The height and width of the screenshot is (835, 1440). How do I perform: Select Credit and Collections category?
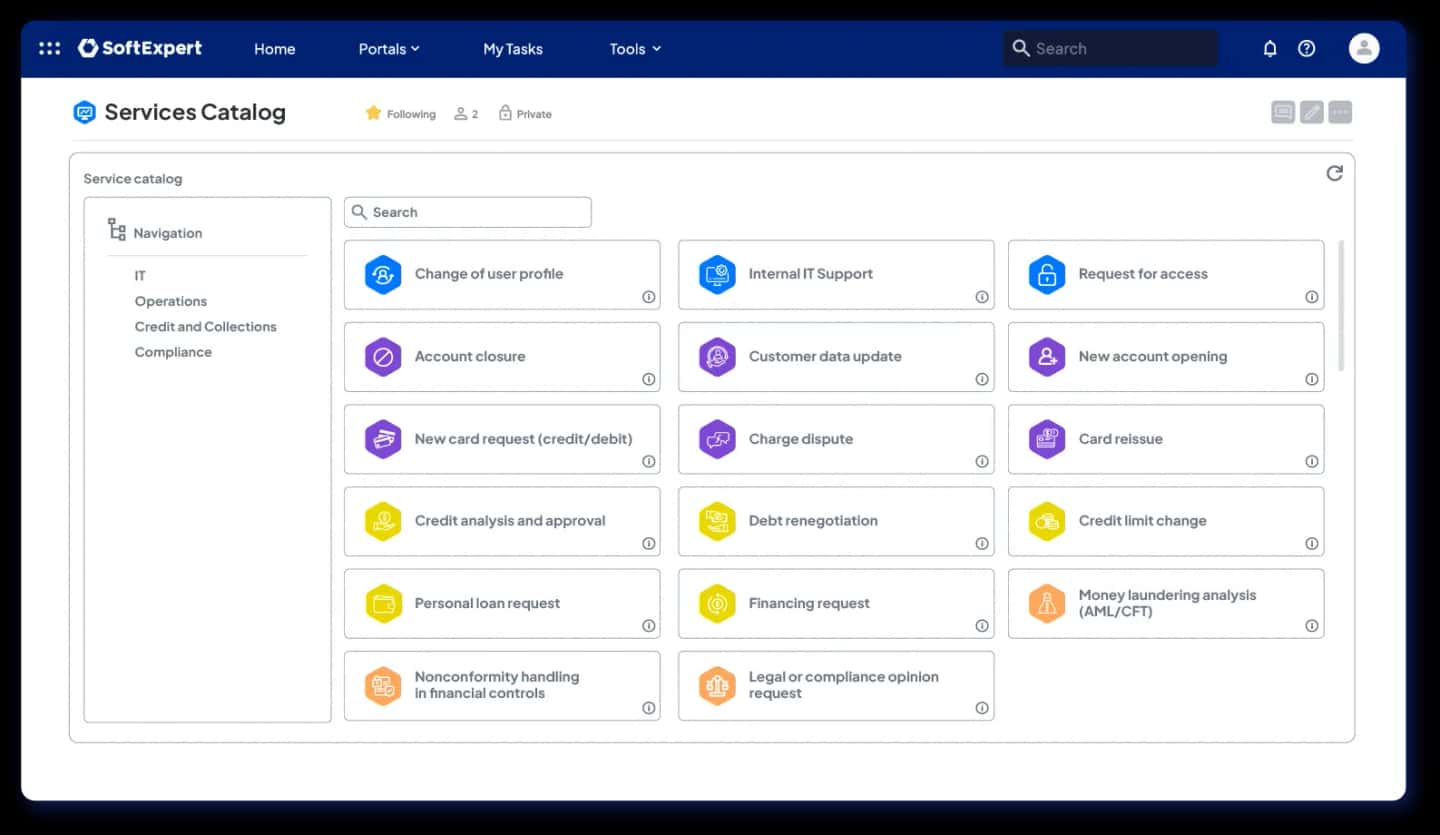(205, 326)
